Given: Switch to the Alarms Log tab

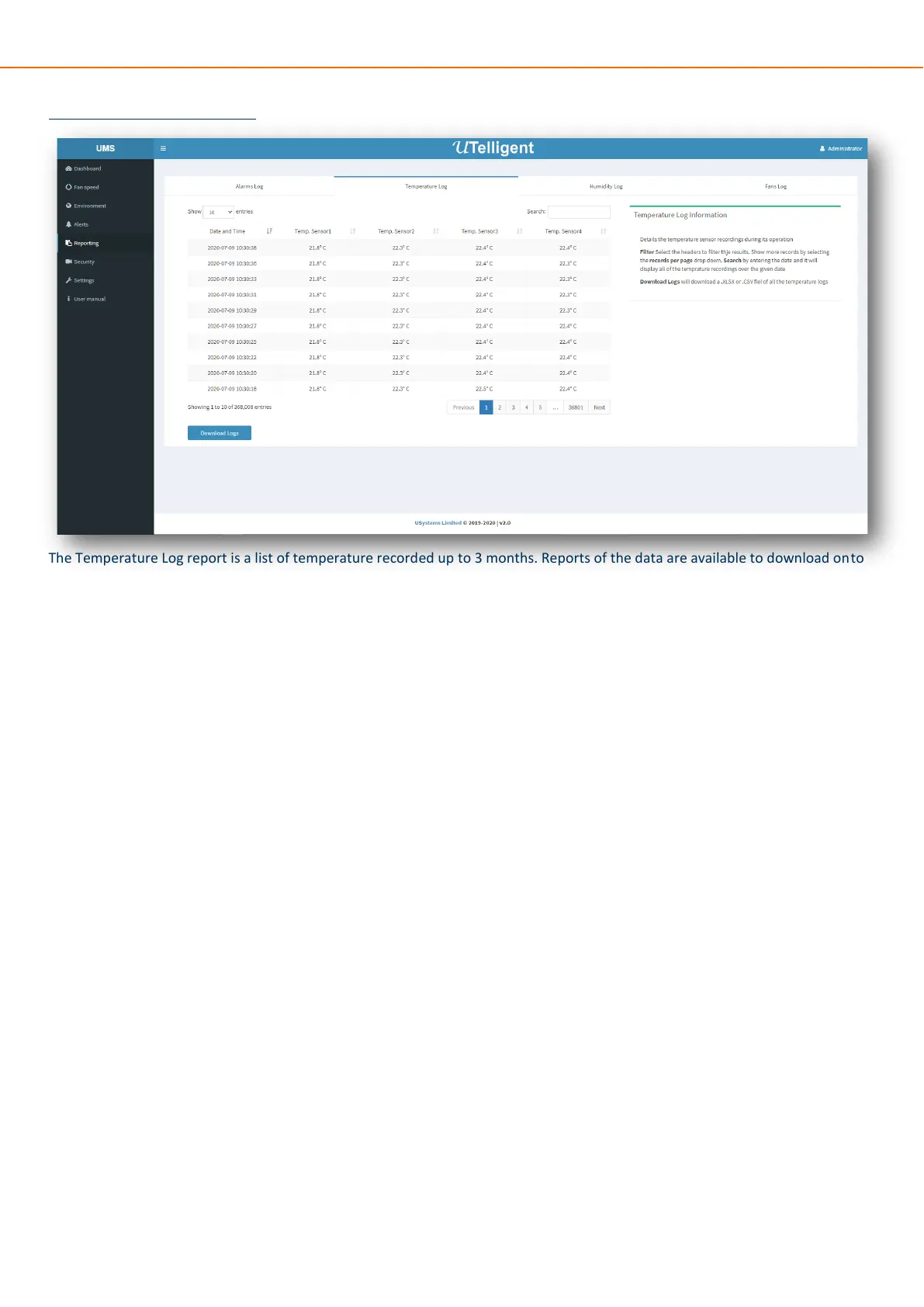Looking at the screenshot, I should tap(249, 186).
